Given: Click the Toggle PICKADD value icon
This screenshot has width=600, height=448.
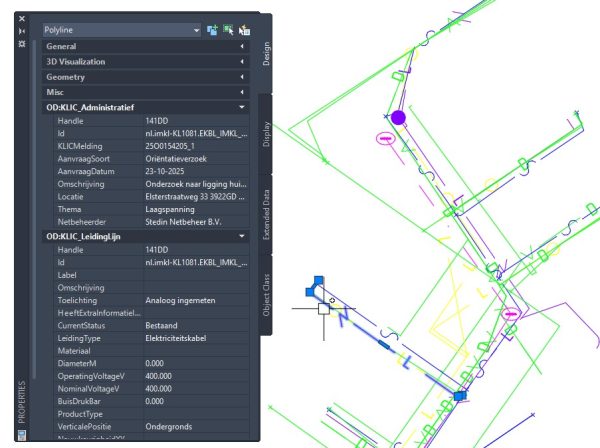Looking at the screenshot, I should pos(212,30).
